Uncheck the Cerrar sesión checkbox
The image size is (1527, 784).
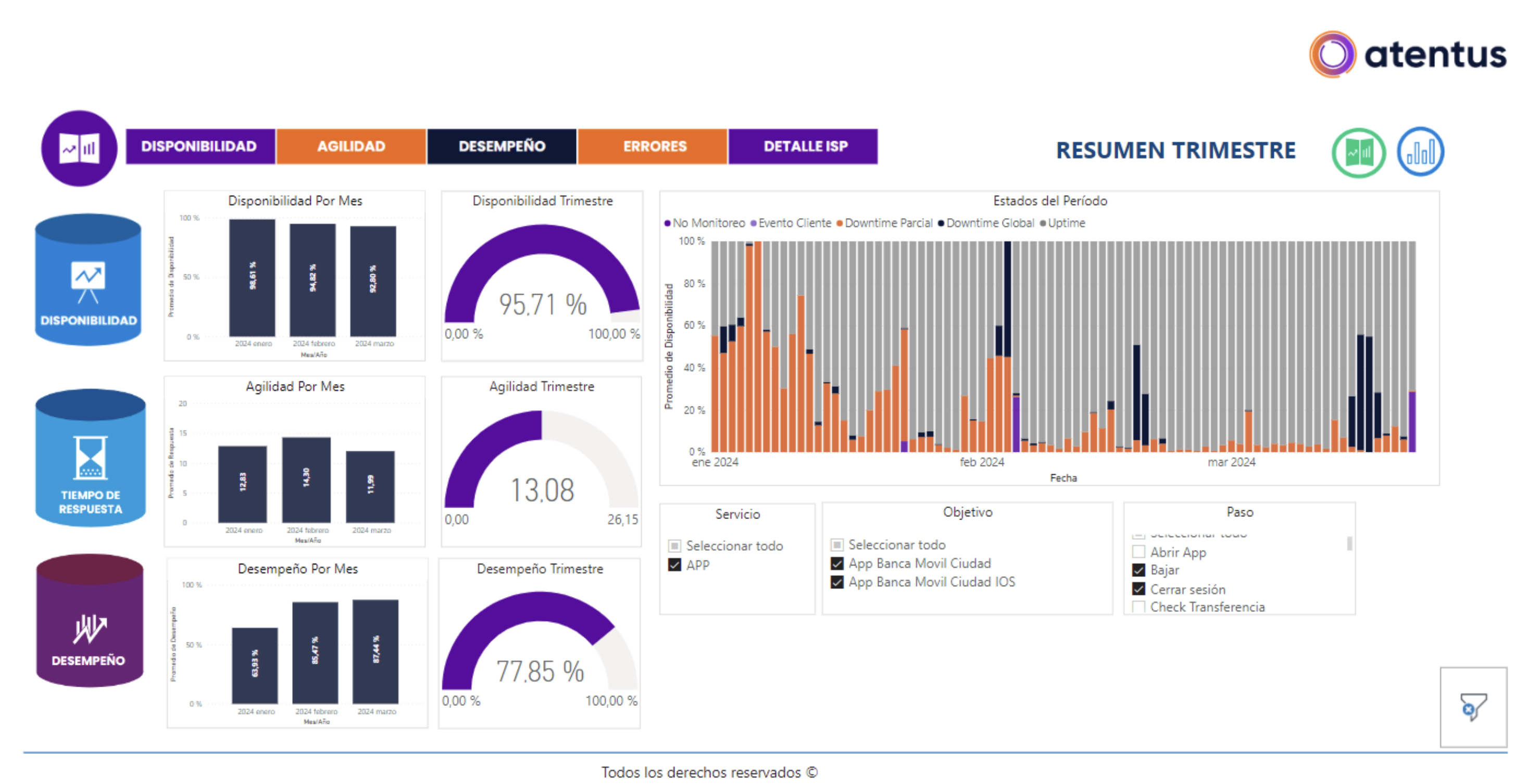point(1138,589)
